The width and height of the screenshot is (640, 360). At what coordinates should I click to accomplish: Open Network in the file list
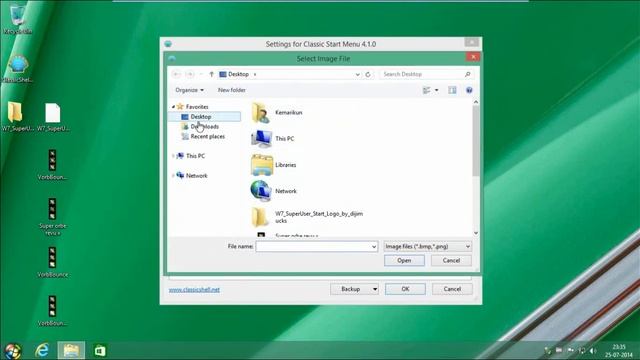(274, 191)
